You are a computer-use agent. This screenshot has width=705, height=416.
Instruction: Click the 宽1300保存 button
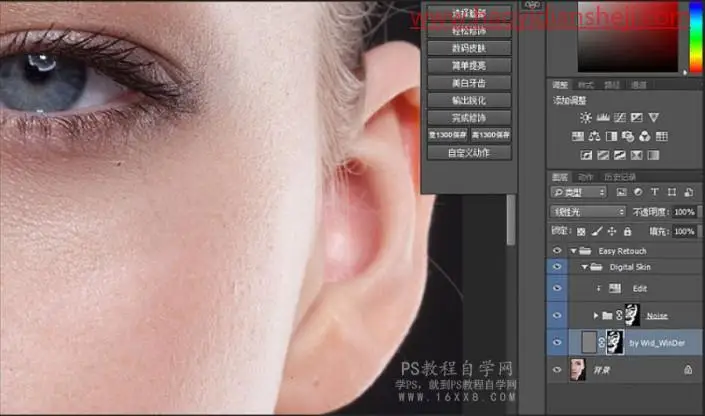[x=447, y=135]
